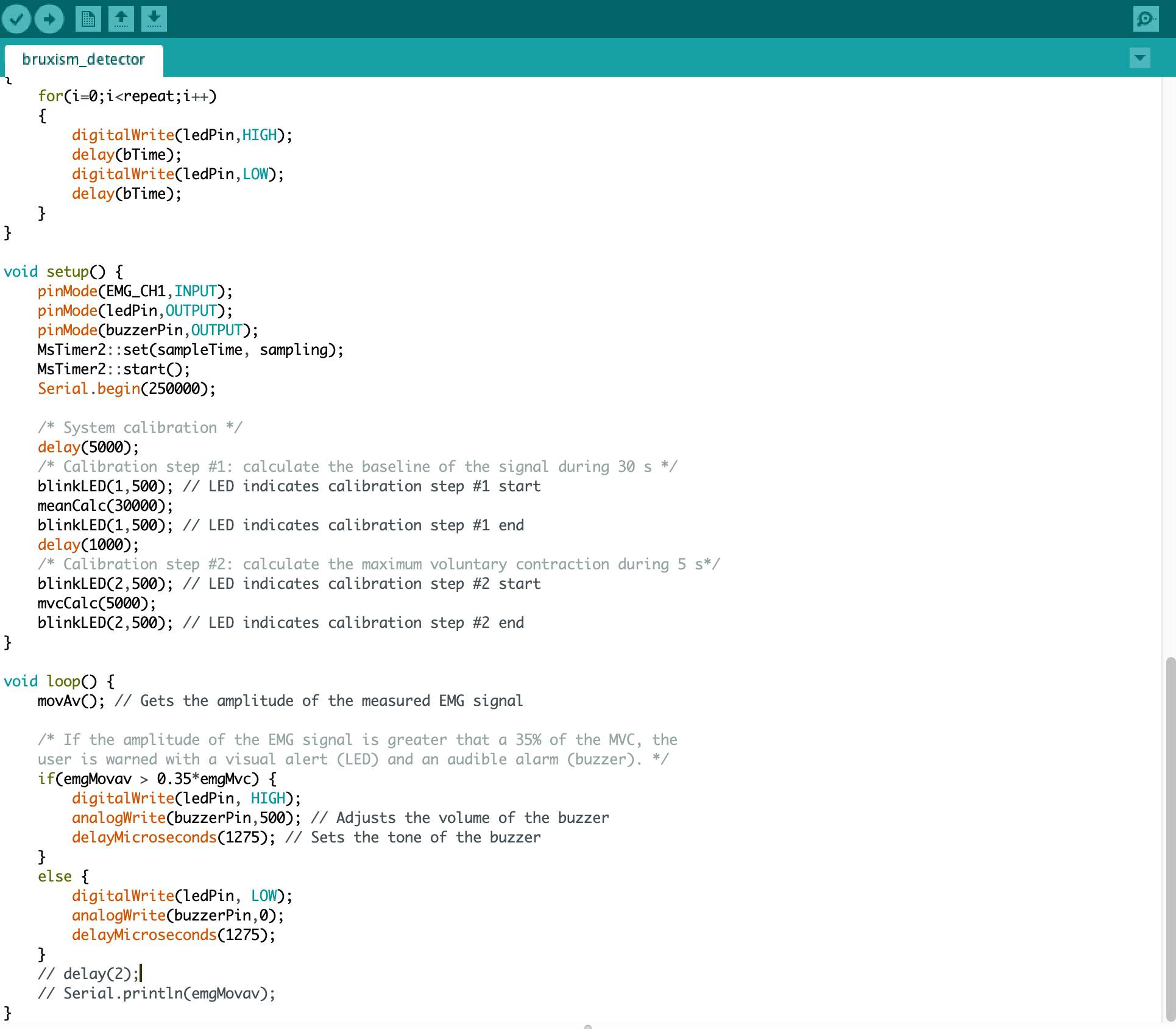
Task: Click the '// Serial.println(emgMovav);' comment line
Action: pos(157,994)
